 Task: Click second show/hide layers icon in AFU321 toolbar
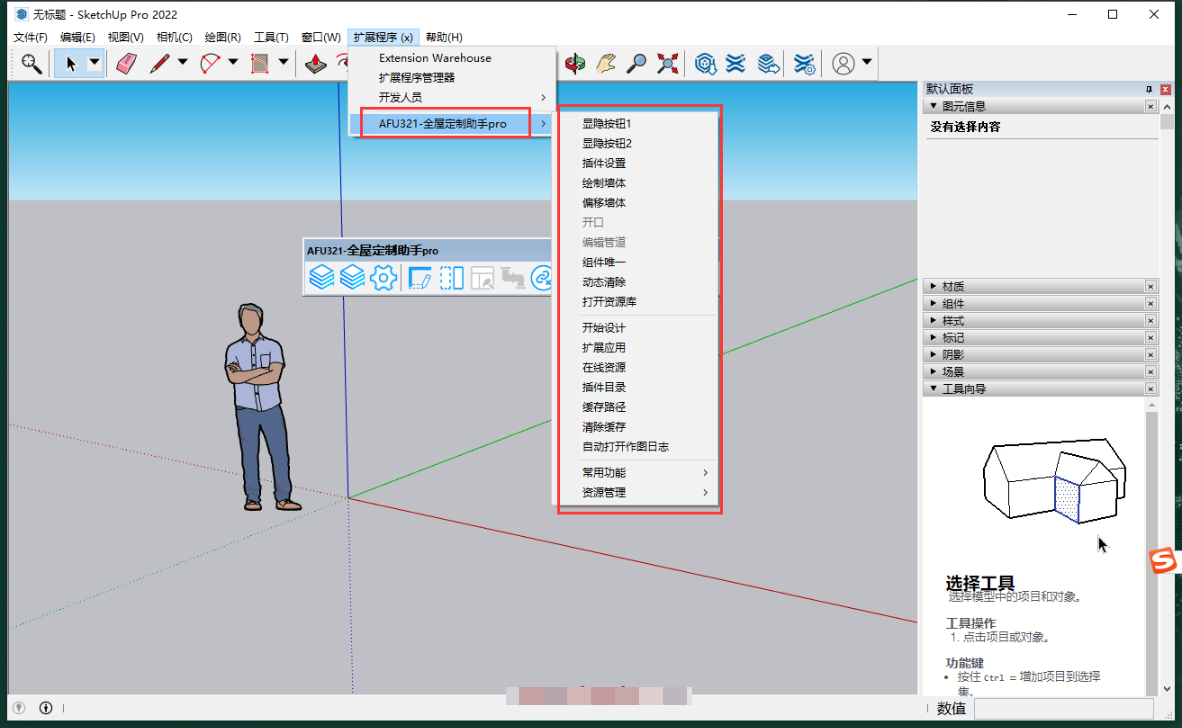pyautogui.click(x=352, y=277)
